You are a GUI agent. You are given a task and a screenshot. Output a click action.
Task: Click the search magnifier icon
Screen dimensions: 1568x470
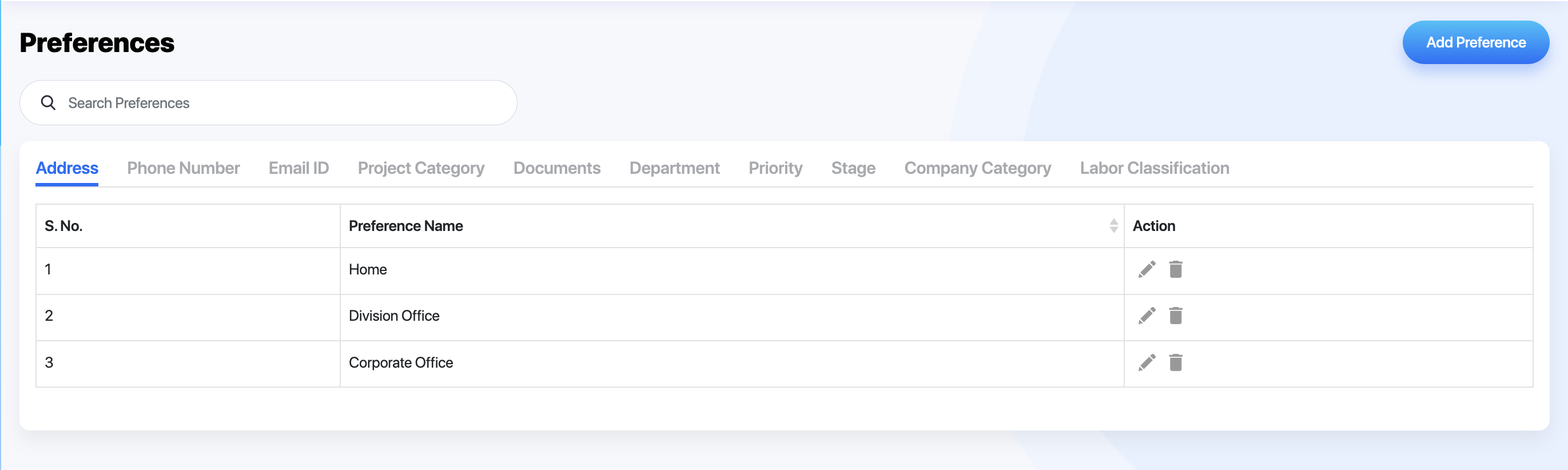[48, 103]
